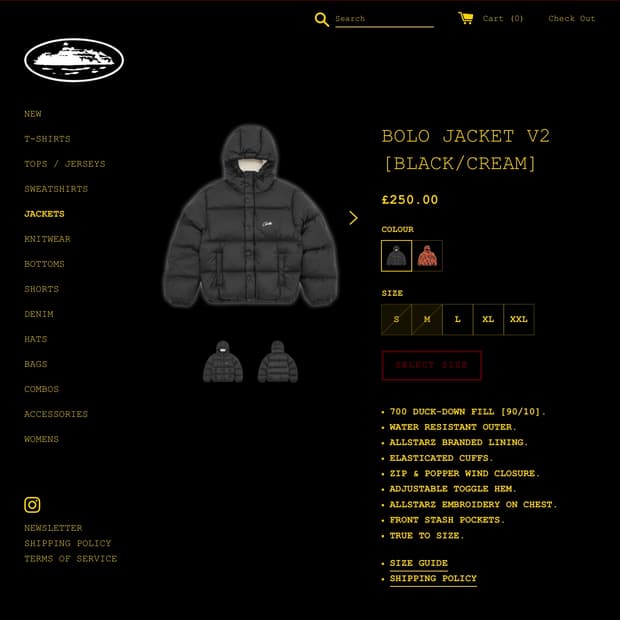Go to Check Out
Screen dimensions: 620x620
(571, 19)
